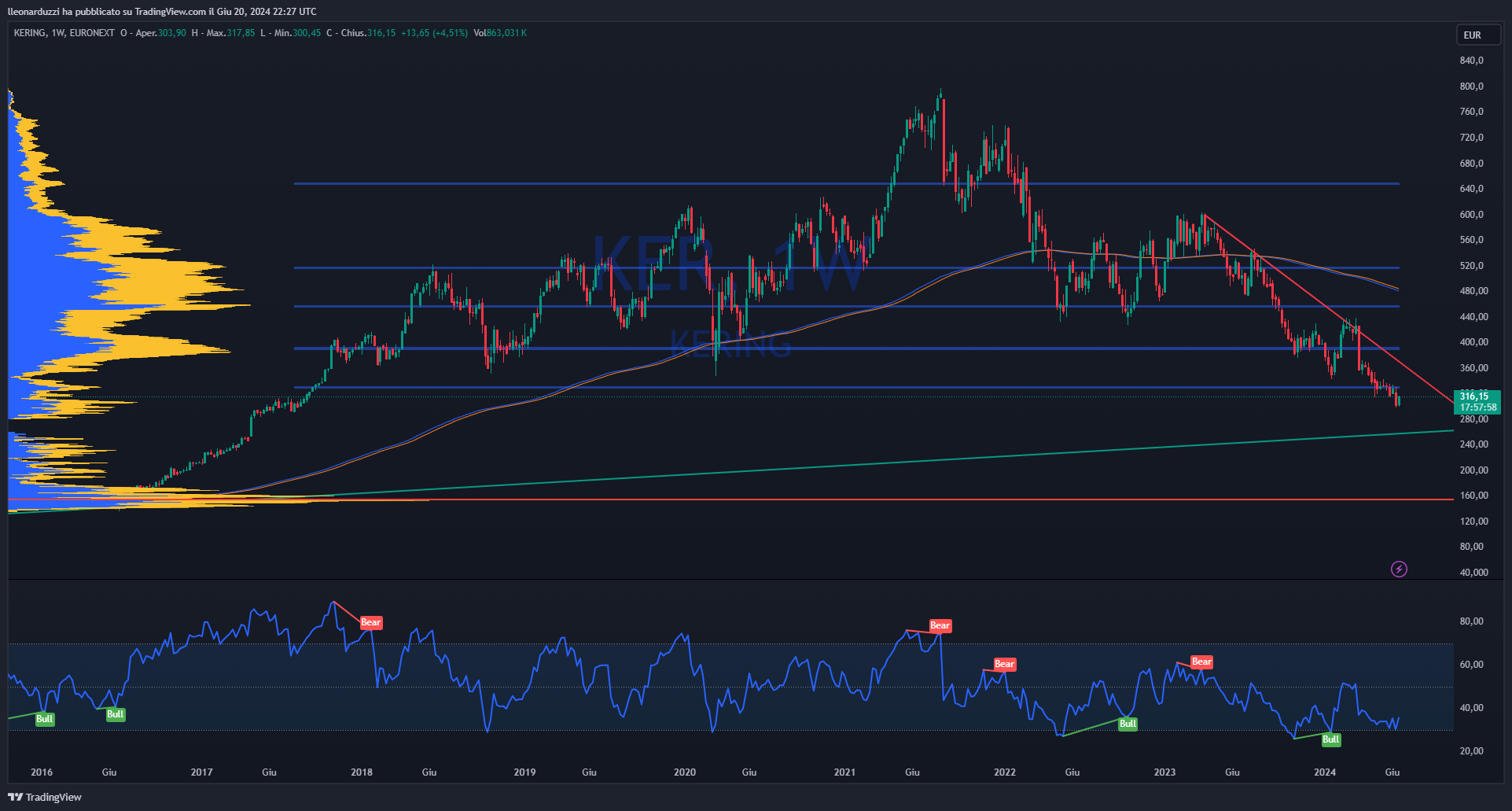
Task: Click the published-on-TradingView header text
Action: point(162,11)
